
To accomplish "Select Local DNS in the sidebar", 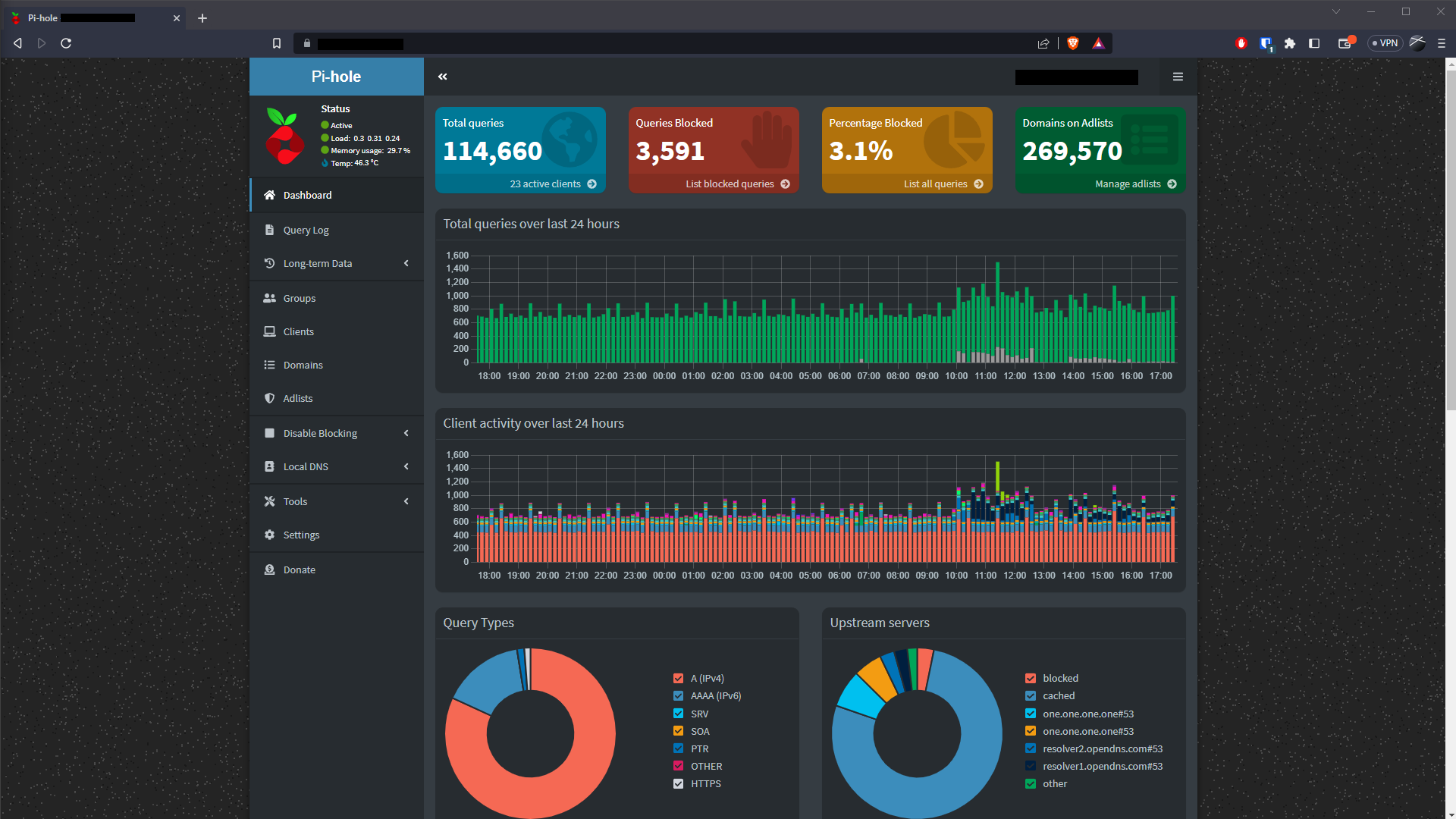I will (x=306, y=466).
